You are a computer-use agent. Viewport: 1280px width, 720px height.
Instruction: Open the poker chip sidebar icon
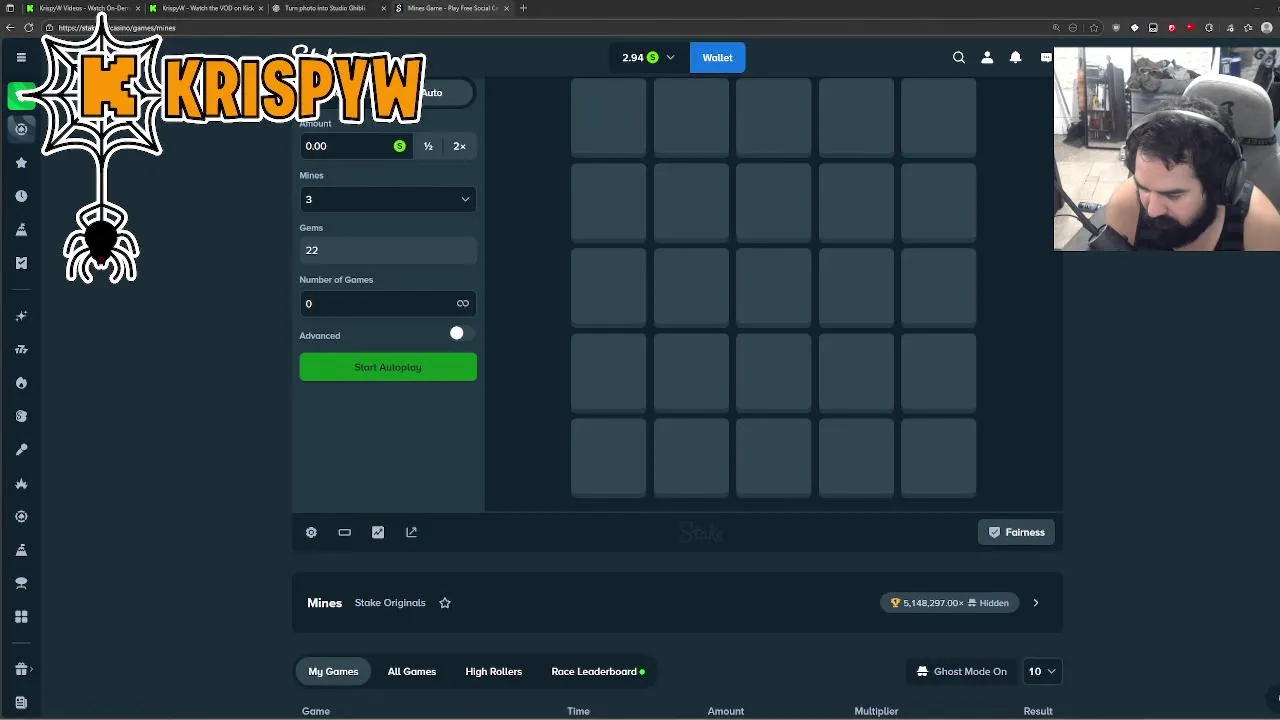[21, 516]
